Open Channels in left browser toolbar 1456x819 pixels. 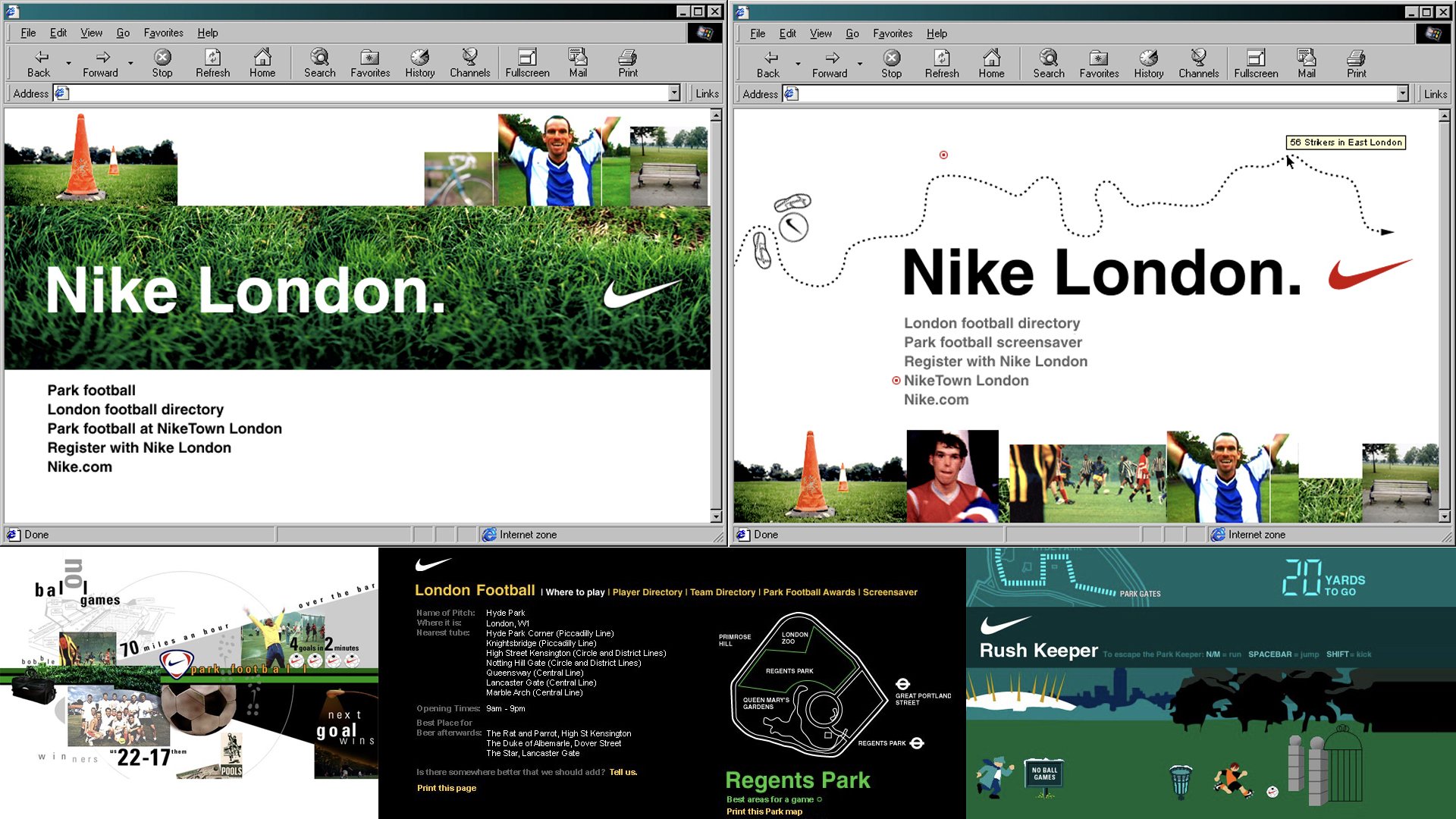pos(470,64)
